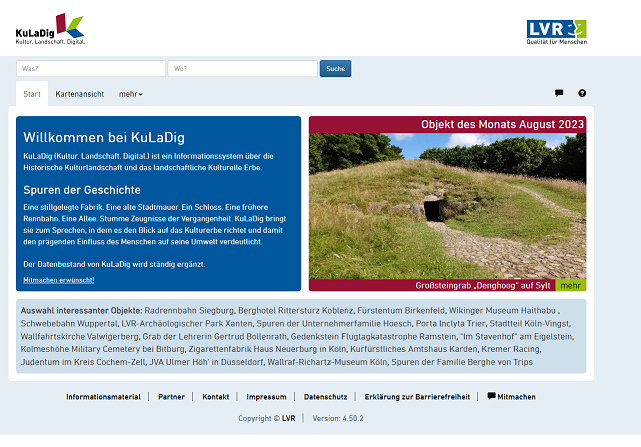Open Wallfahrtskirche Walwigerberg
Screen dimensions: 641x447
79,337
